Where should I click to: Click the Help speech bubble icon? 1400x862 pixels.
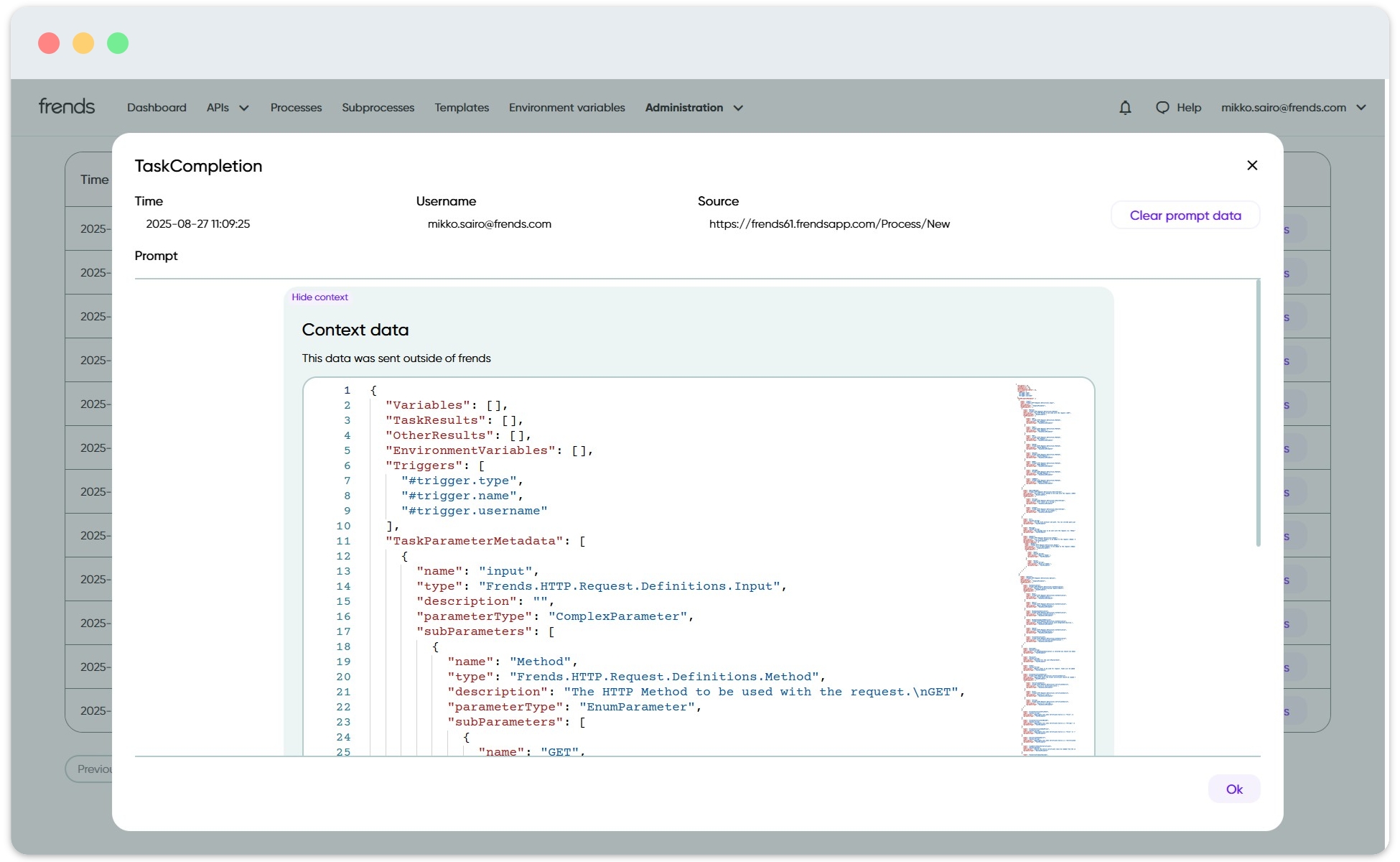click(1162, 108)
